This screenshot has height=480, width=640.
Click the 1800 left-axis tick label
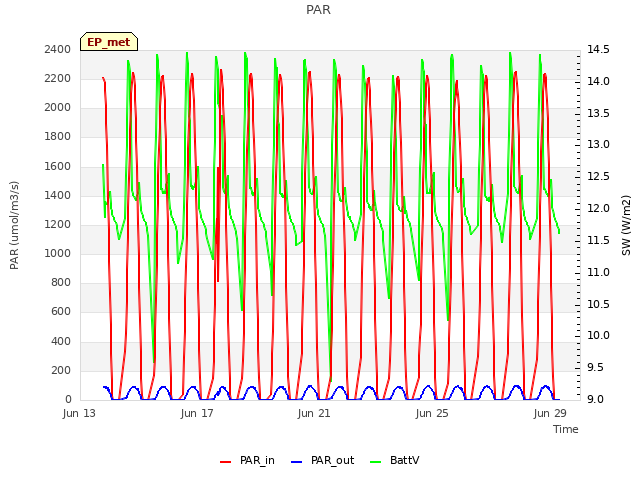coord(58,137)
